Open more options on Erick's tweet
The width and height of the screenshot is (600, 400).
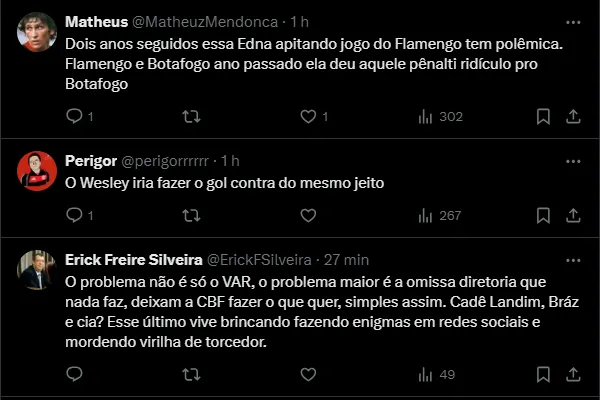pyautogui.click(x=573, y=258)
